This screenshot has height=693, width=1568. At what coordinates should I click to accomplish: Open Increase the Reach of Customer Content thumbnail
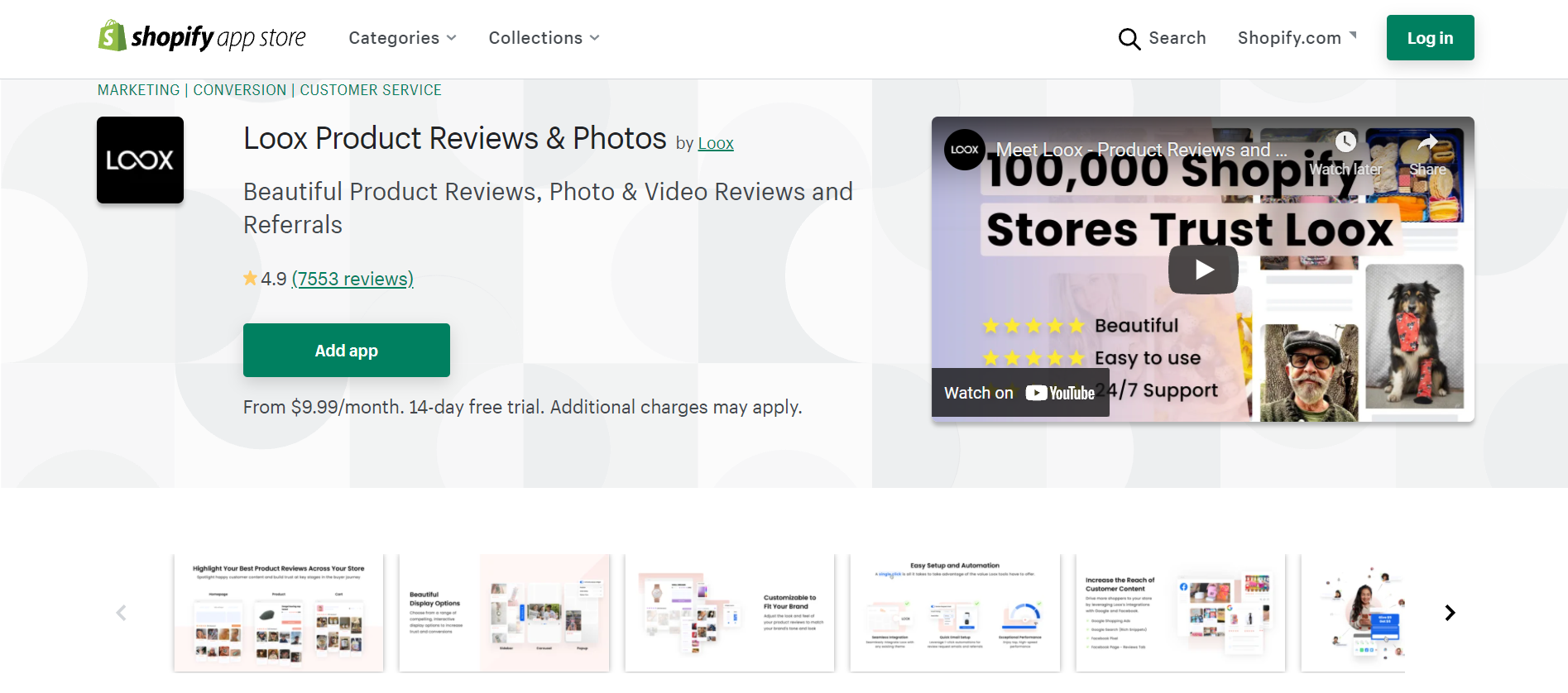(1181, 613)
